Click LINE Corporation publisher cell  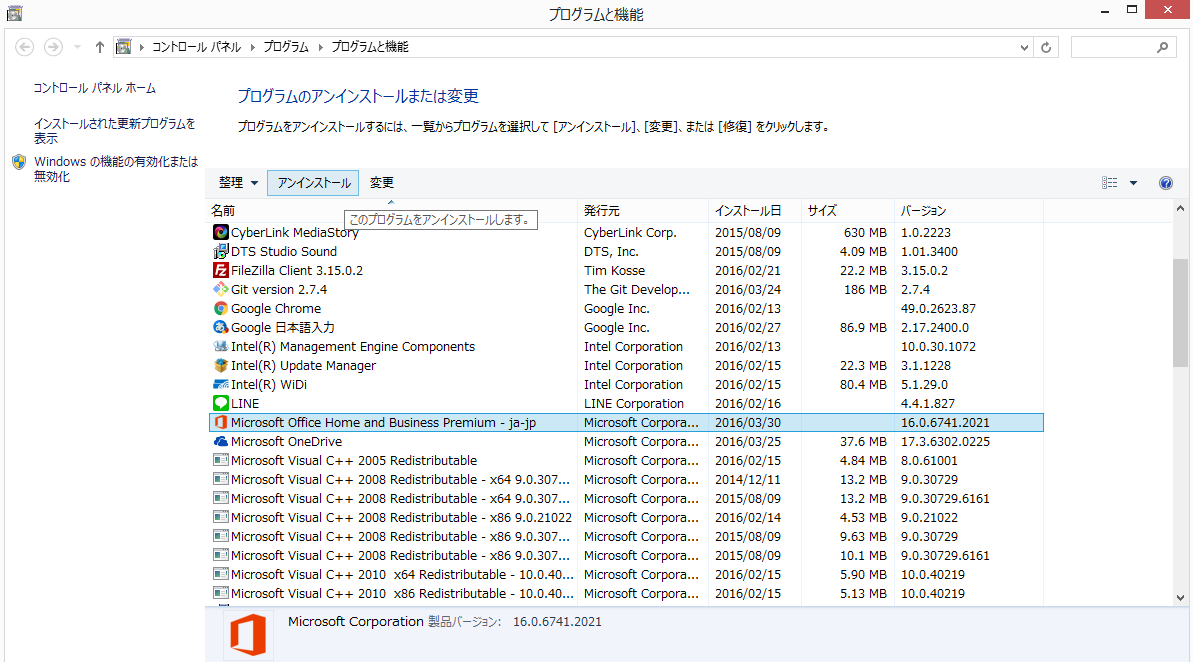click(634, 403)
